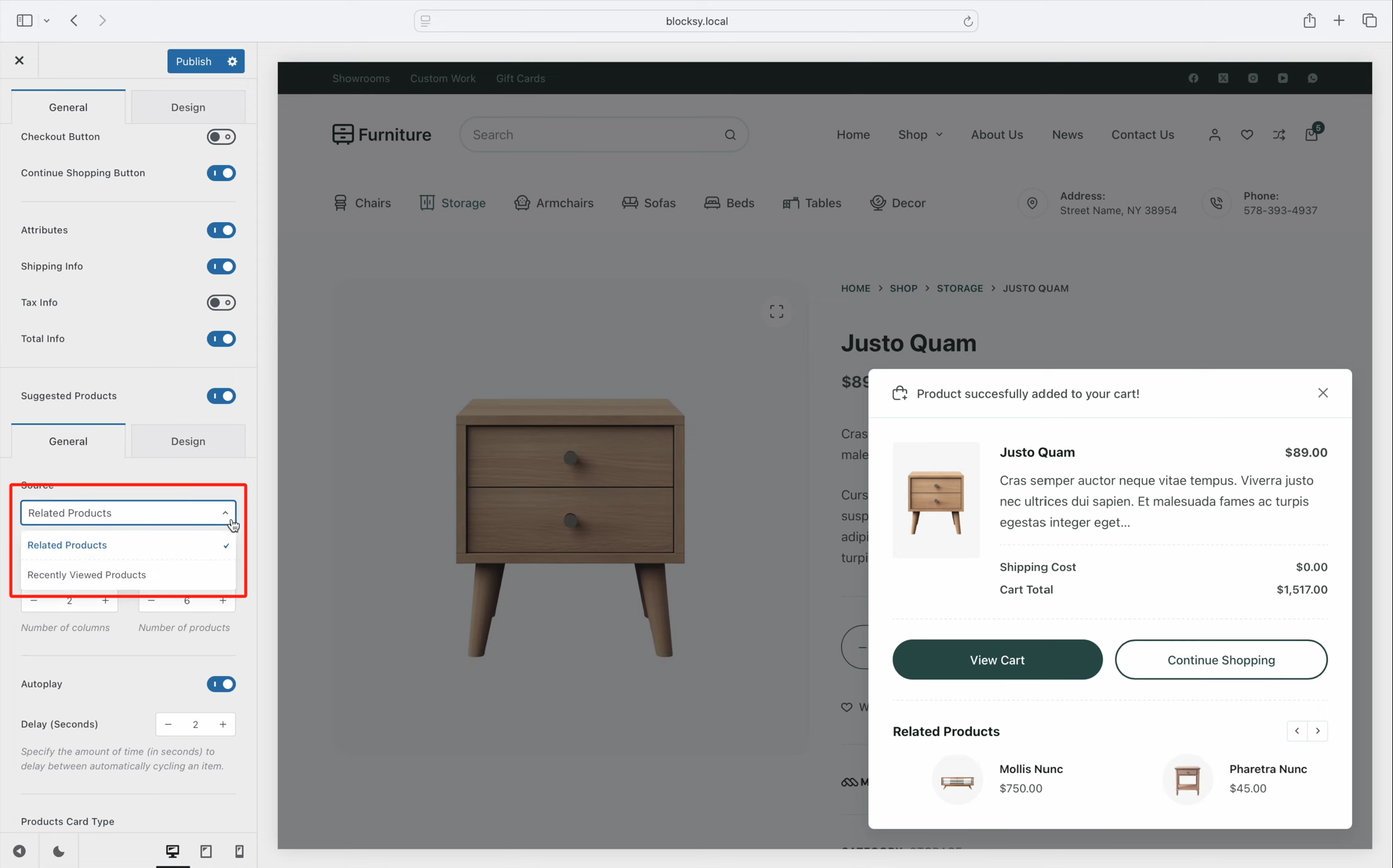The height and width of the screenshot is (868, 1393).
Task: Toggle dark mode moon icon
Action: pos(59,851)
